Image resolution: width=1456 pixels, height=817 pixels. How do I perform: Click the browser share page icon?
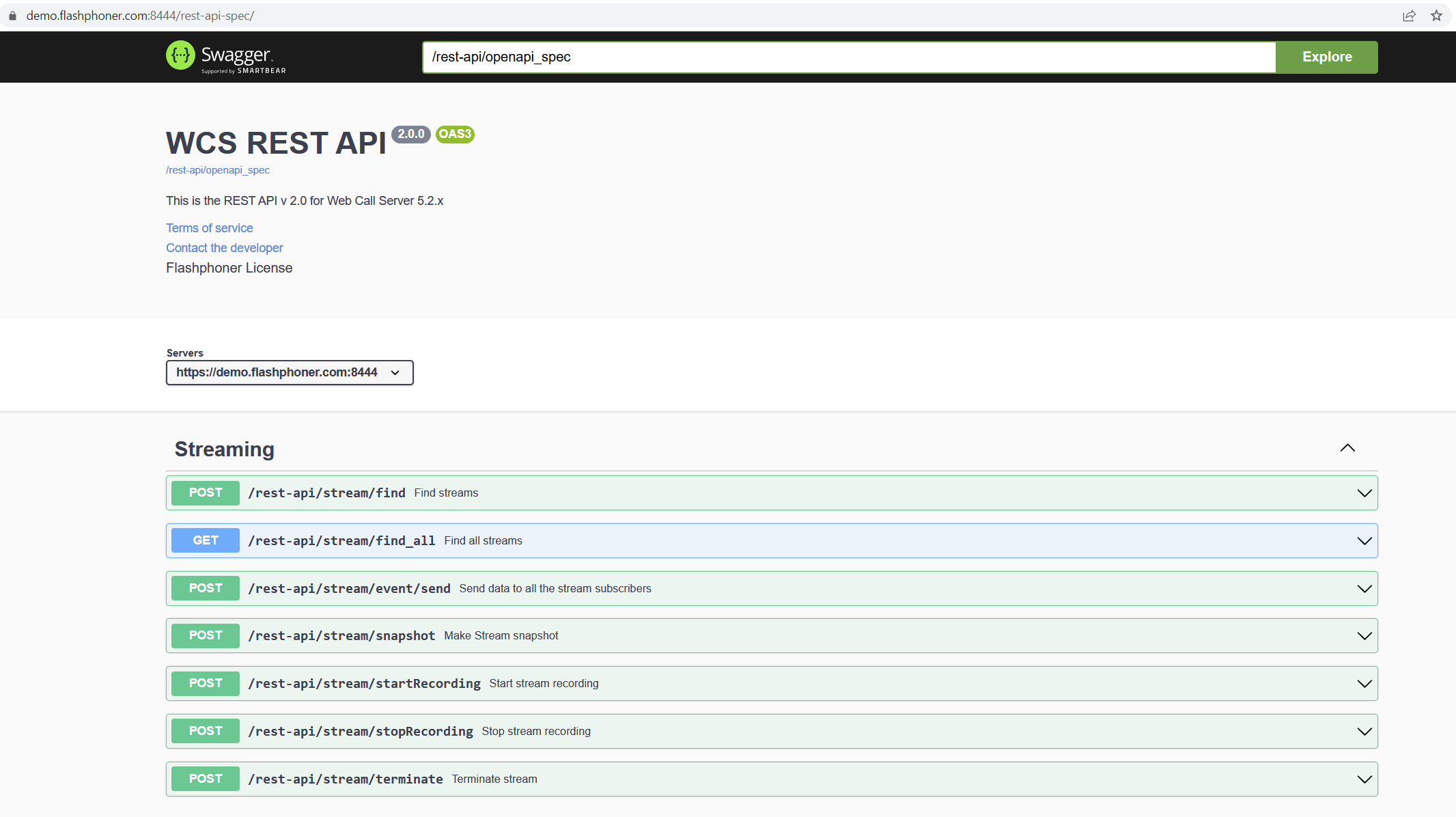click(x=1409, y=16)
